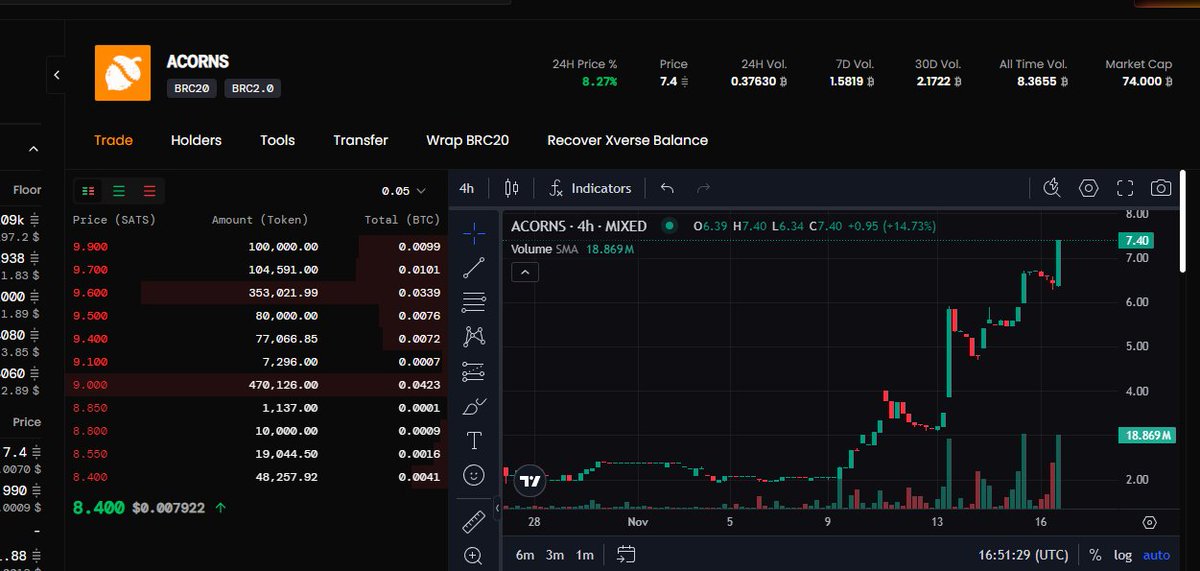
Task: Open the go-to-date calendar icon
Action: [626, 554]
